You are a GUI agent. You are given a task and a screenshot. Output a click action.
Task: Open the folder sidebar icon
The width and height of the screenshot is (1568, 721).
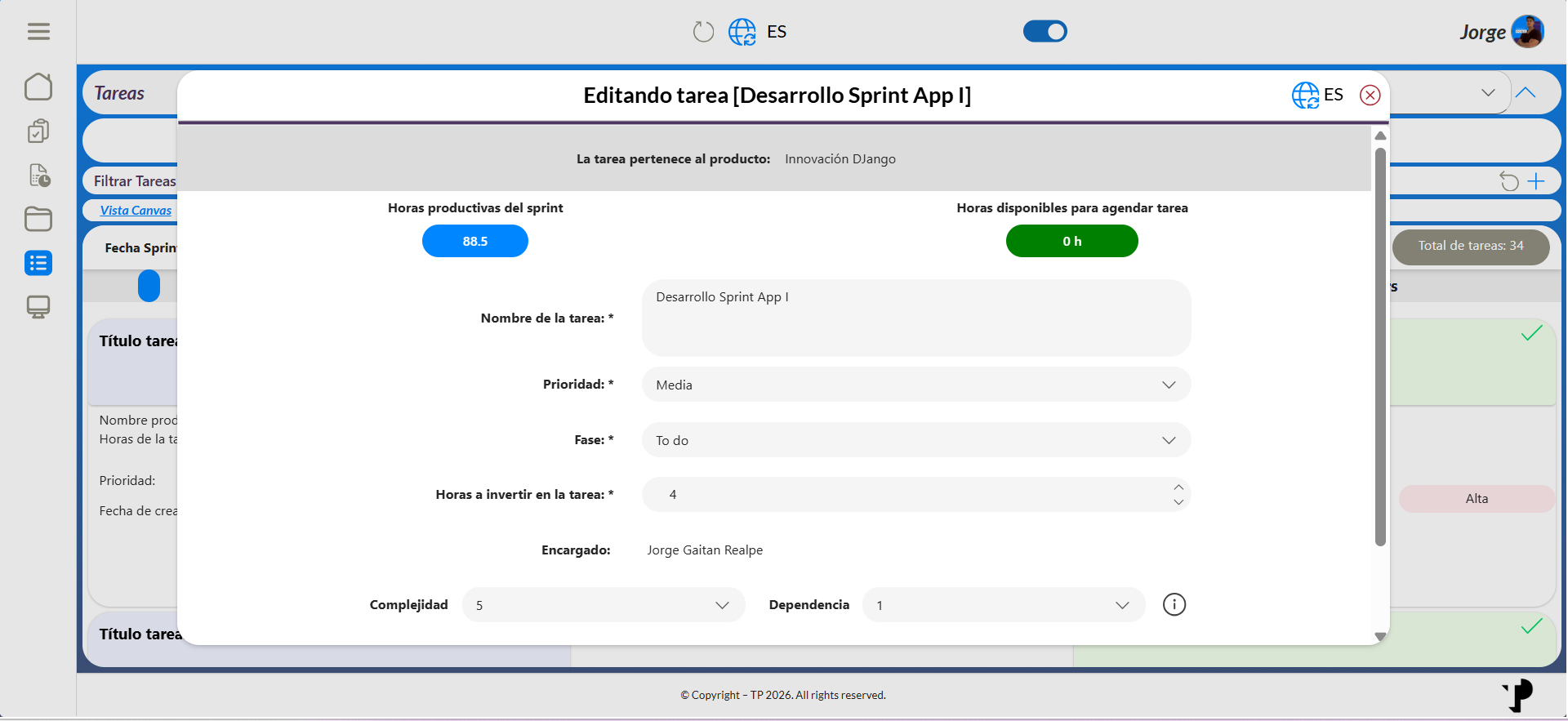click(x=38, y=219)
